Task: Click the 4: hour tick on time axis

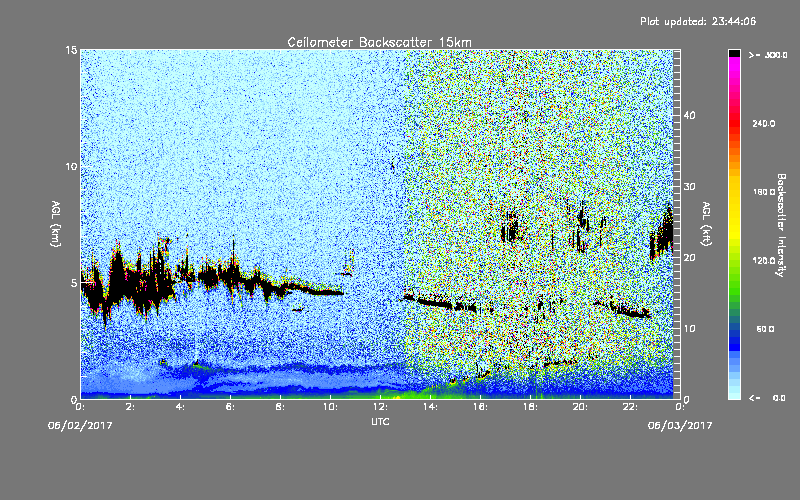Action: pyautogui.click(x=181, y=407)
